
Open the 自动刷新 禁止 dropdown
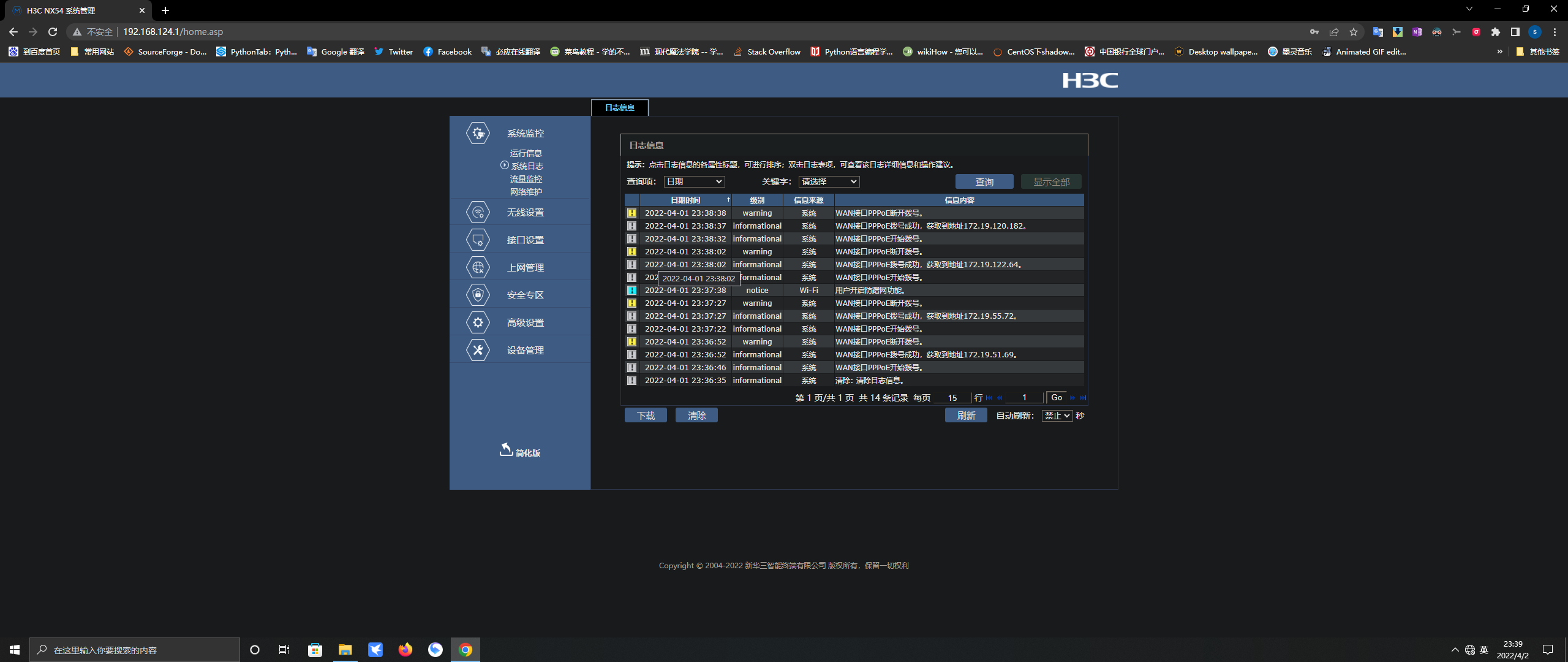(x=1057, y=416)
